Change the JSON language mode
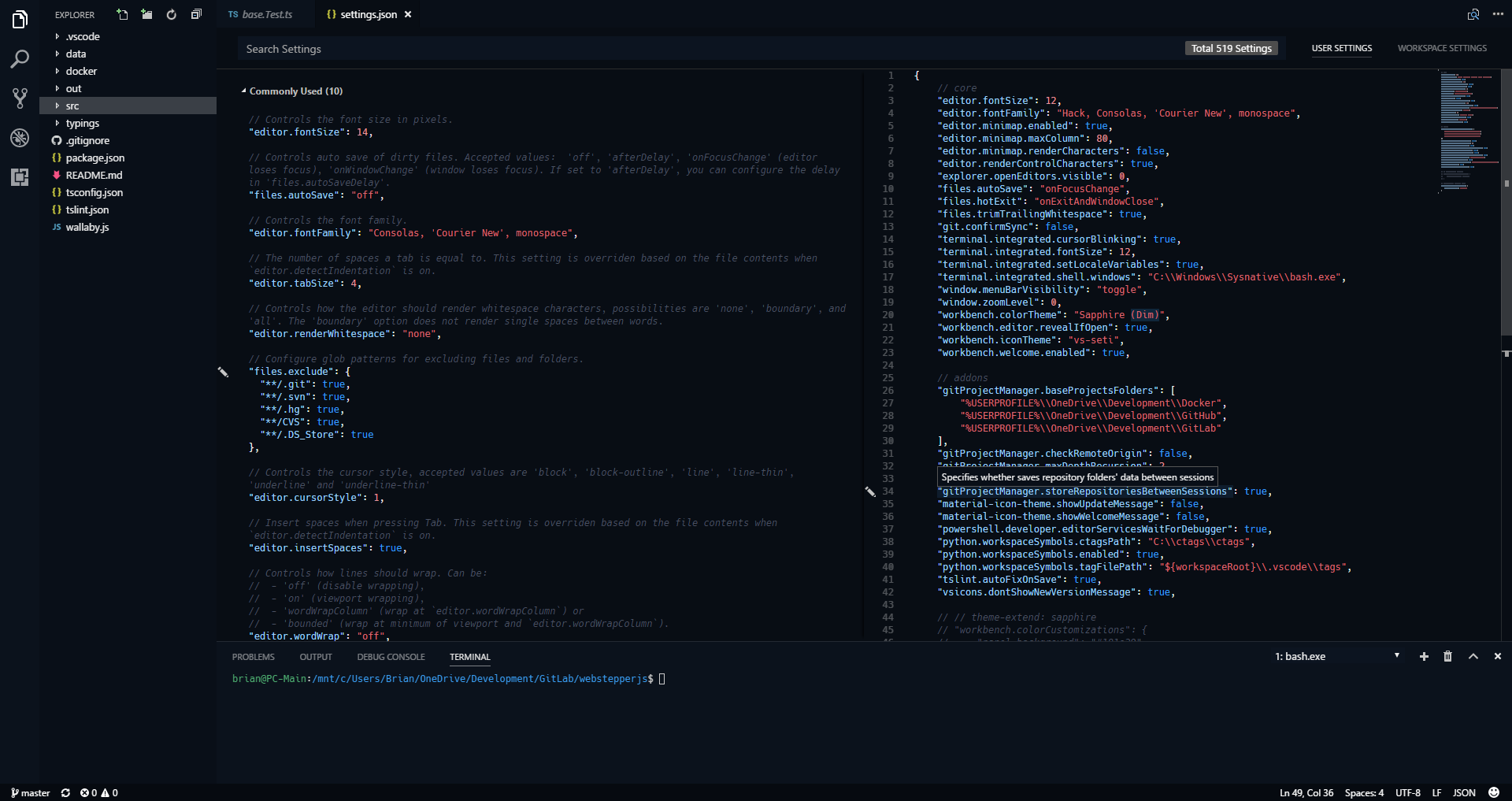 tap(1464, 793)
